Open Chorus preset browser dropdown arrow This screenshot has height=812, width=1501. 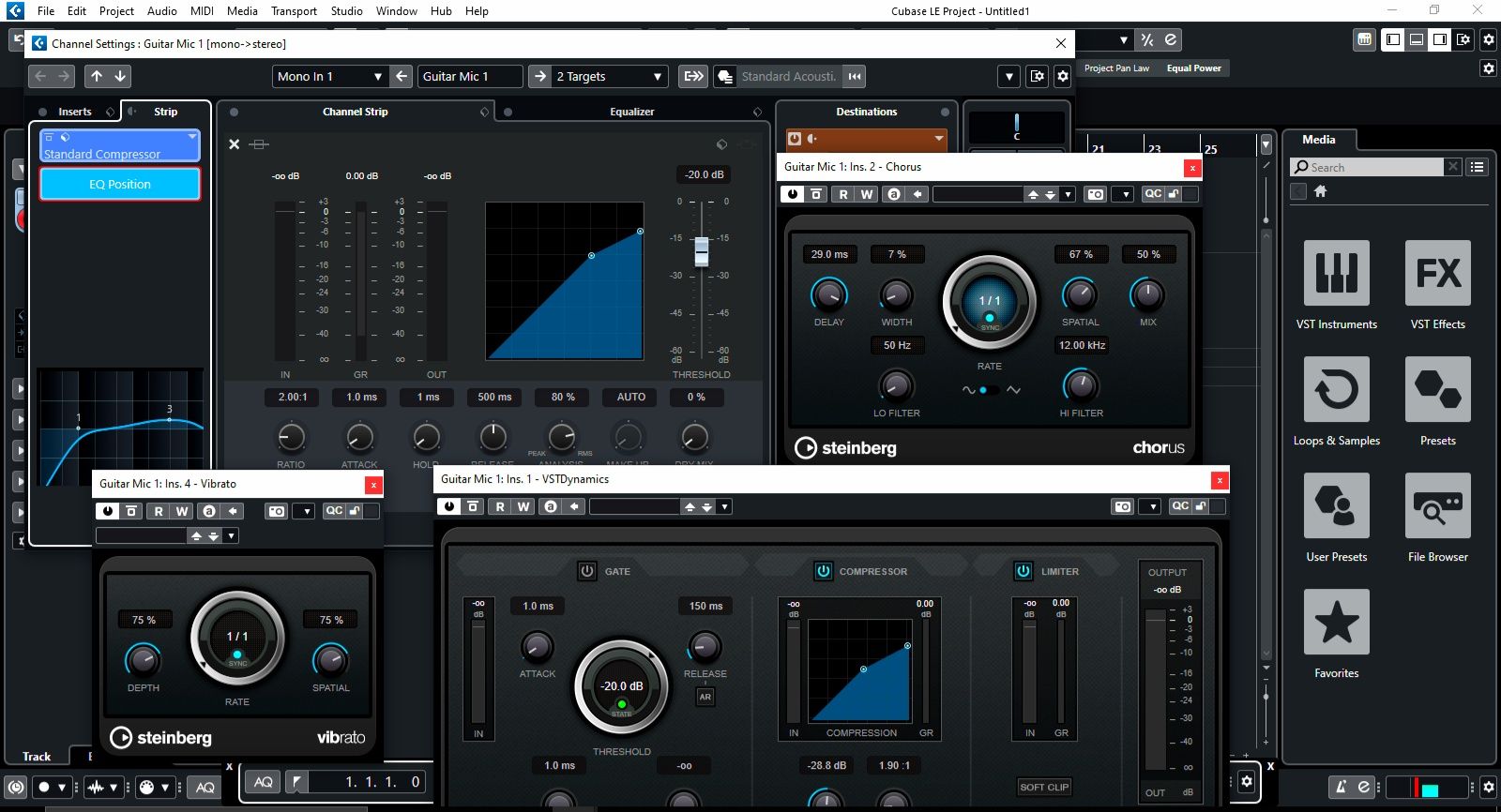[1068, 194]
